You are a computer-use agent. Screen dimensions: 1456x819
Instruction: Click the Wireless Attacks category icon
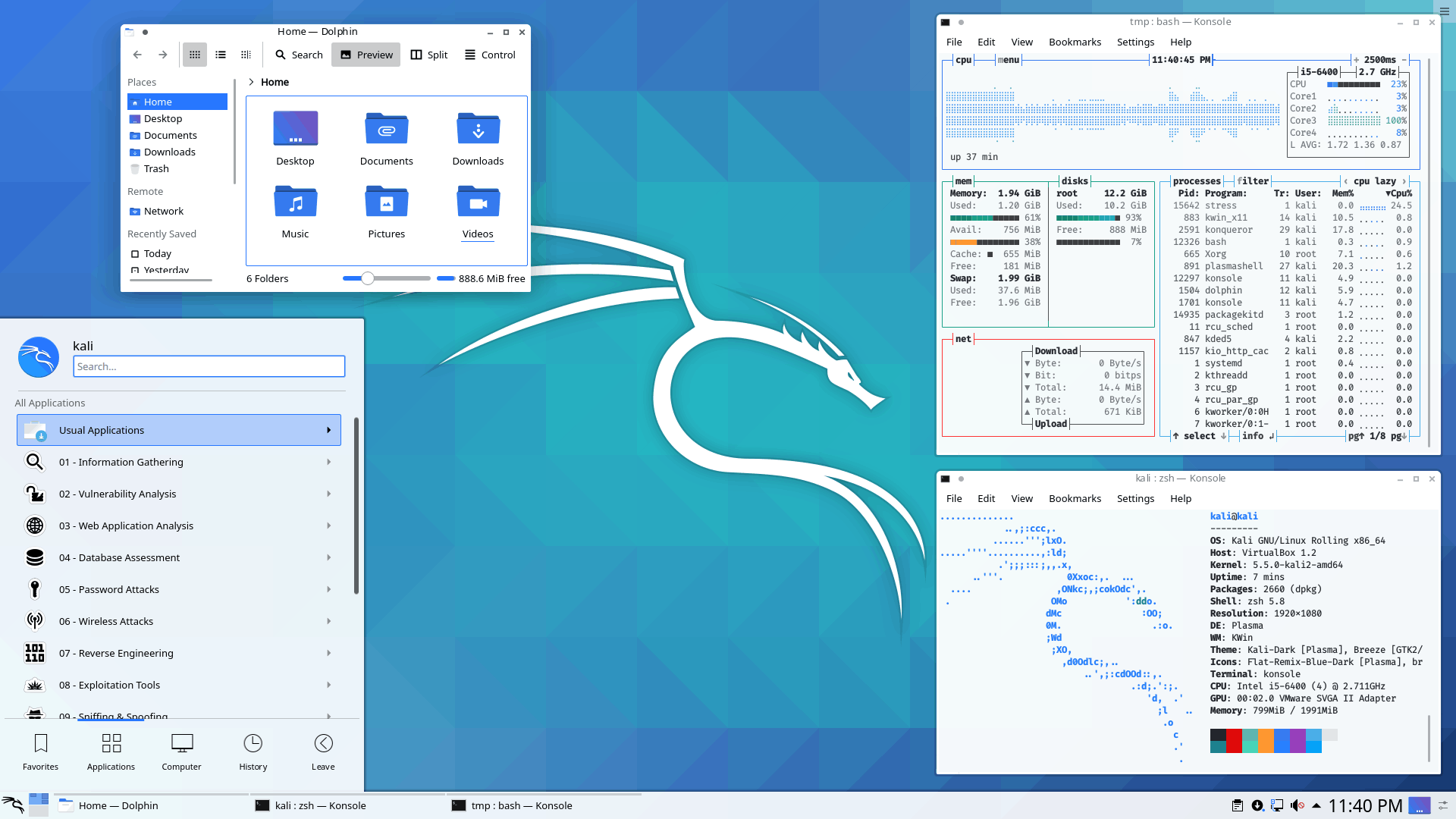(x=34, y=621)
